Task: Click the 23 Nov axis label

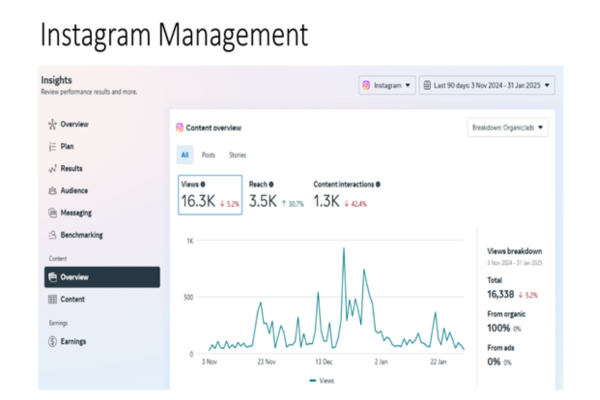Action: (266, 362)
